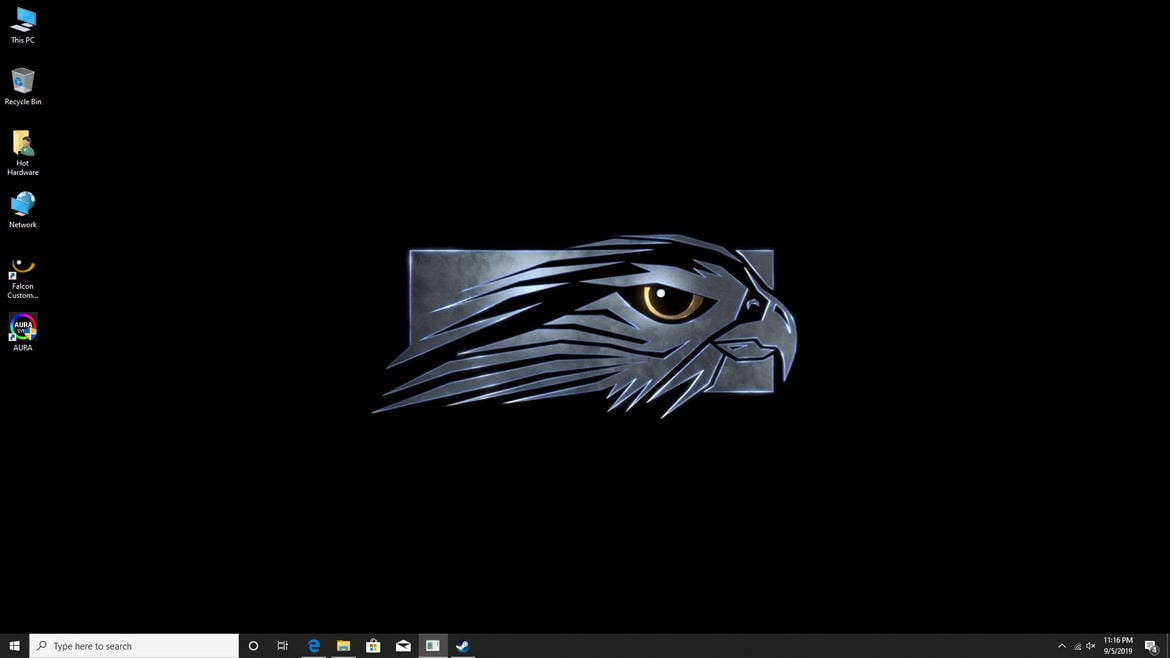
Task: Open the Wi-Fi network tray icon
Action: (1077, 646)
